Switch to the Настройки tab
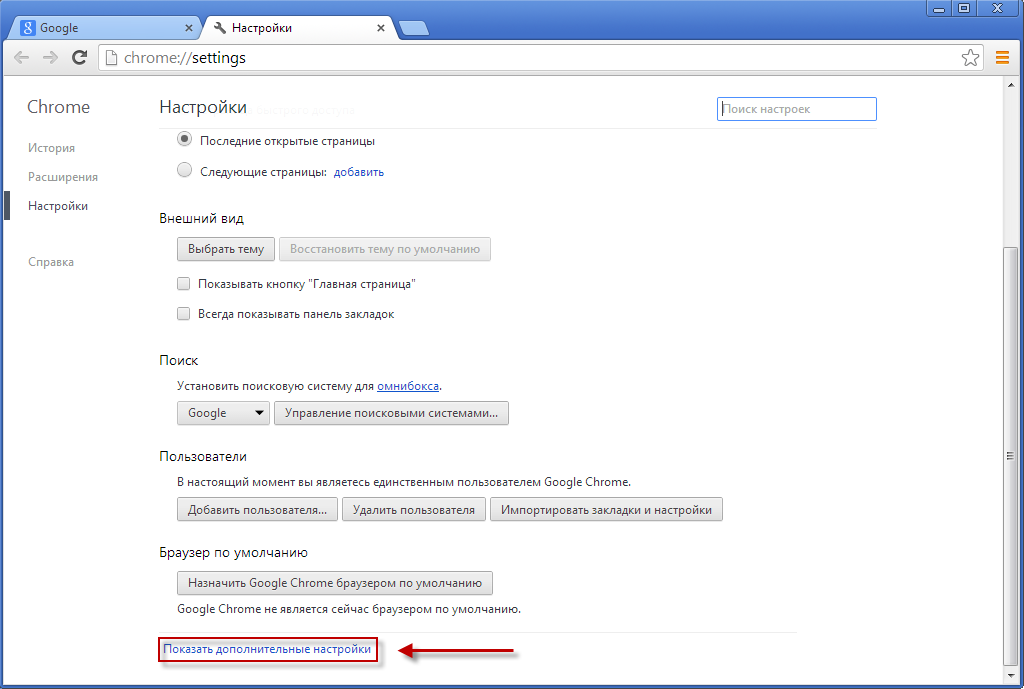The image size is (1024, 689). 297,27
